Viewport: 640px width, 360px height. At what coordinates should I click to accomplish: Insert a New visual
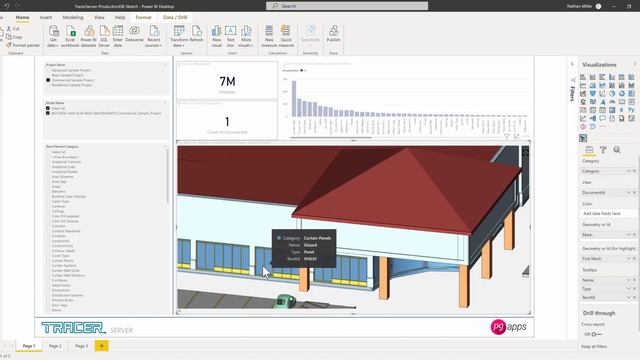pyautogui.click(x=216, y=36)
